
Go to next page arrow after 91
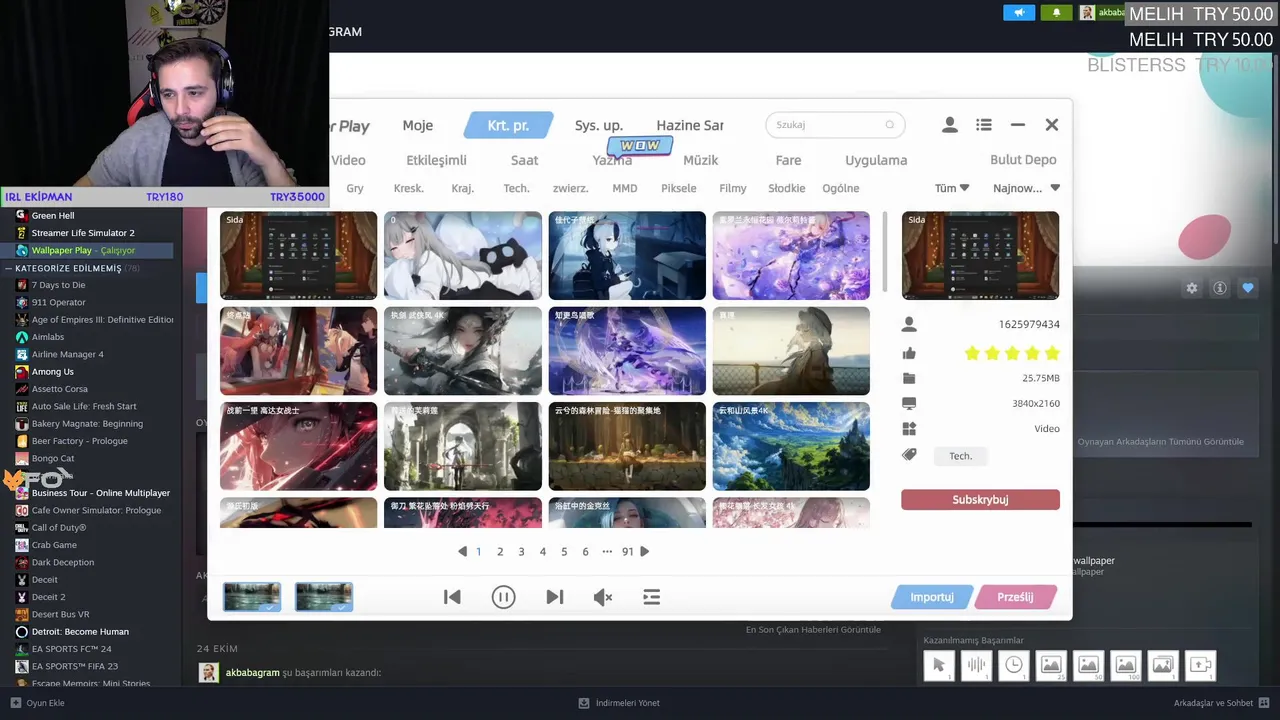(644, 551)
